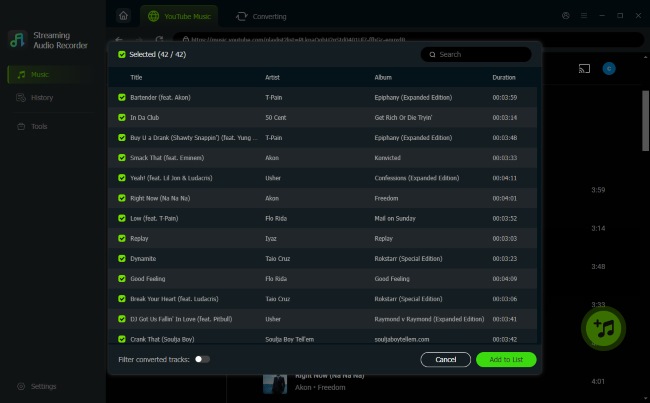The height and width of the screenshot is (403, 650).
Task: Click the page reload icon
Action: point(159,40)
